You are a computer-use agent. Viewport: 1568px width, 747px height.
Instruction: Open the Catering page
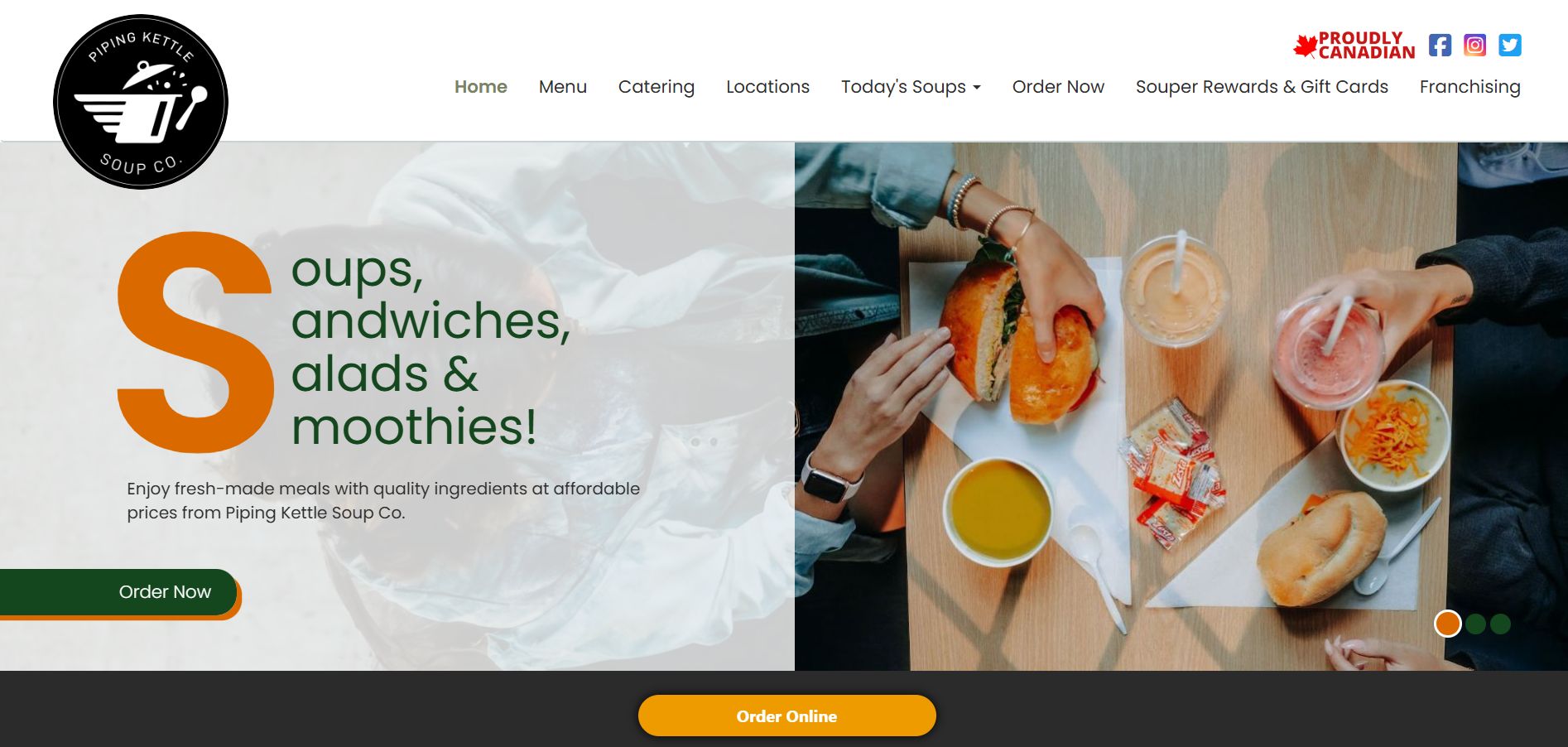pyautogui.click(x=657, y=87)
